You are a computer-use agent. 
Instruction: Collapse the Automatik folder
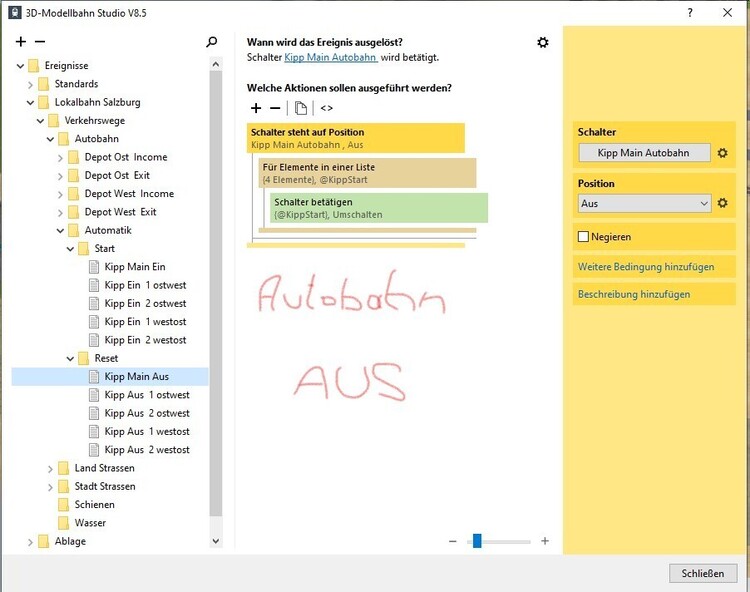tap(60, 230)
